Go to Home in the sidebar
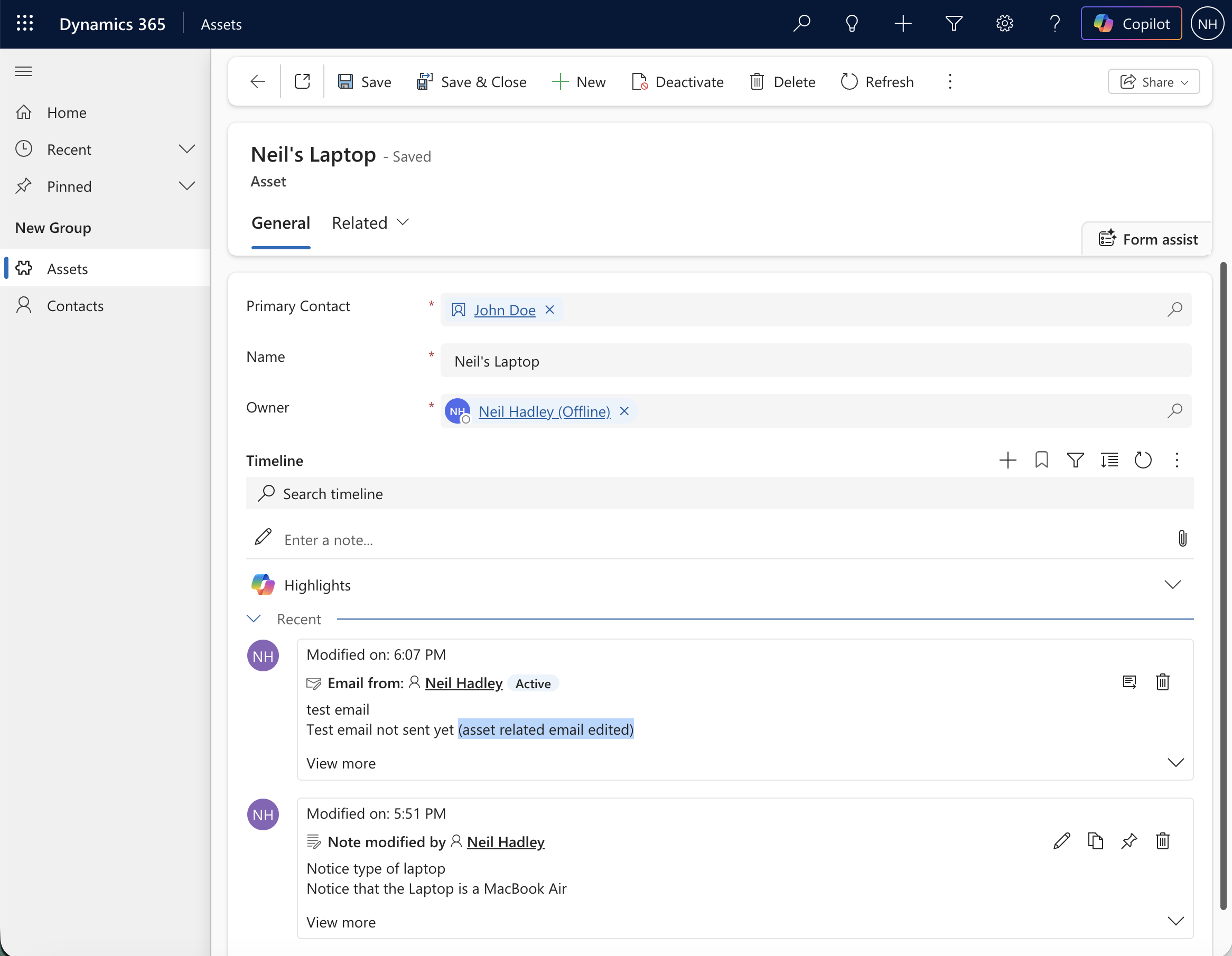1232x956 pixels. (67, 113)
